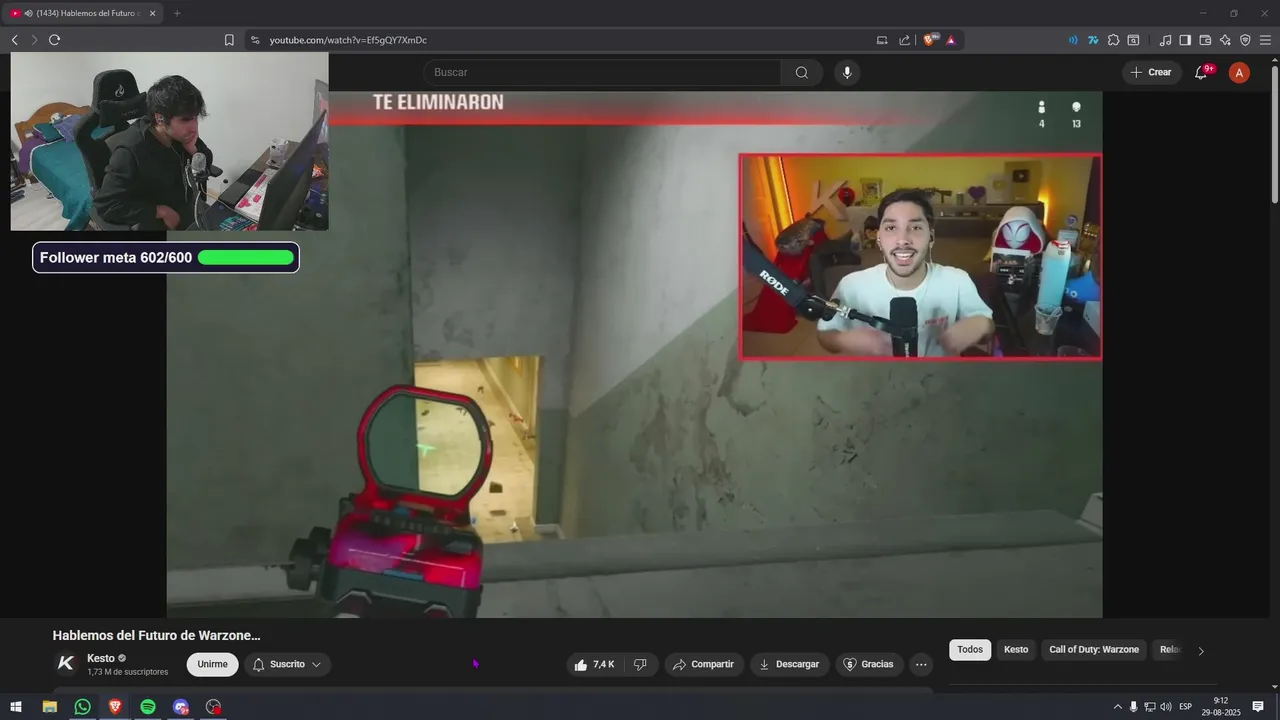
Task: Open the Brave VPN shield icon
Action: click(x=1245, y=40)
